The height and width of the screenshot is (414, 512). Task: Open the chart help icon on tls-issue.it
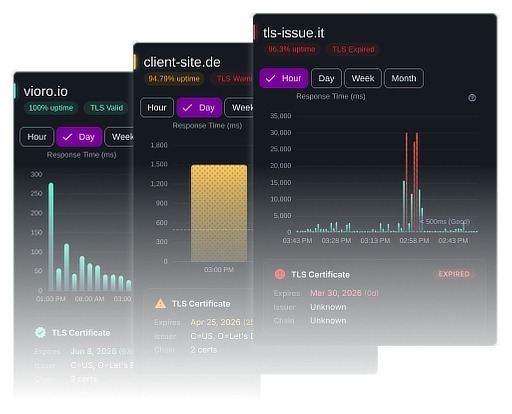472,98
